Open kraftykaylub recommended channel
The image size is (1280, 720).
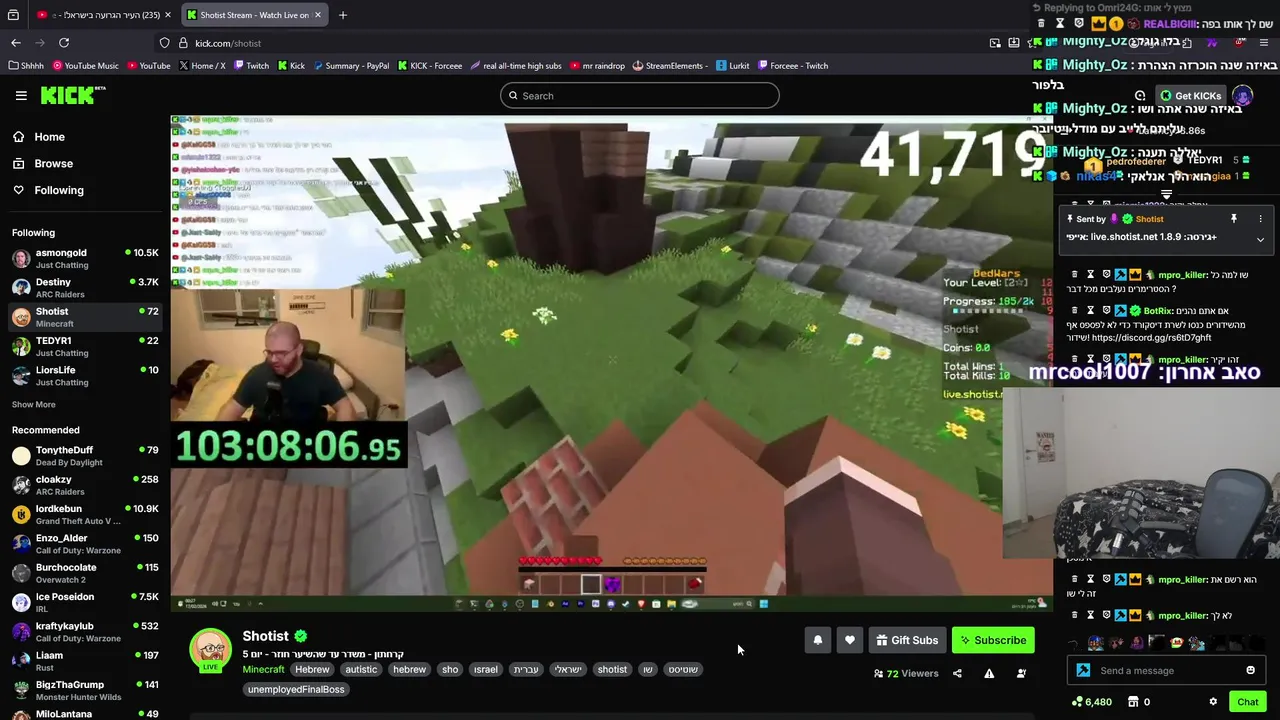click(x=85, y=631)
